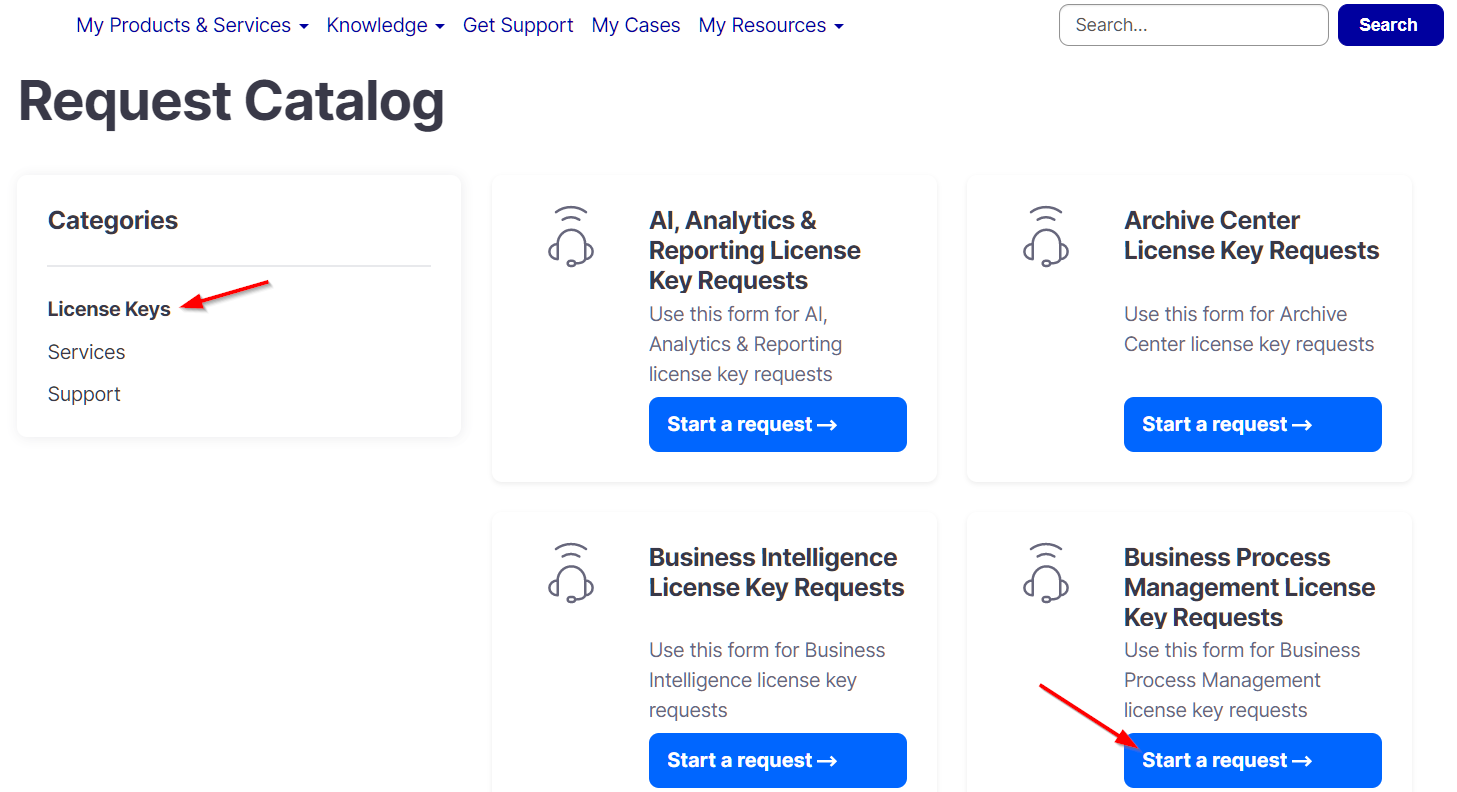
Task: Open the Knowledge dropdown menu
Action: [x=385, y=25]
